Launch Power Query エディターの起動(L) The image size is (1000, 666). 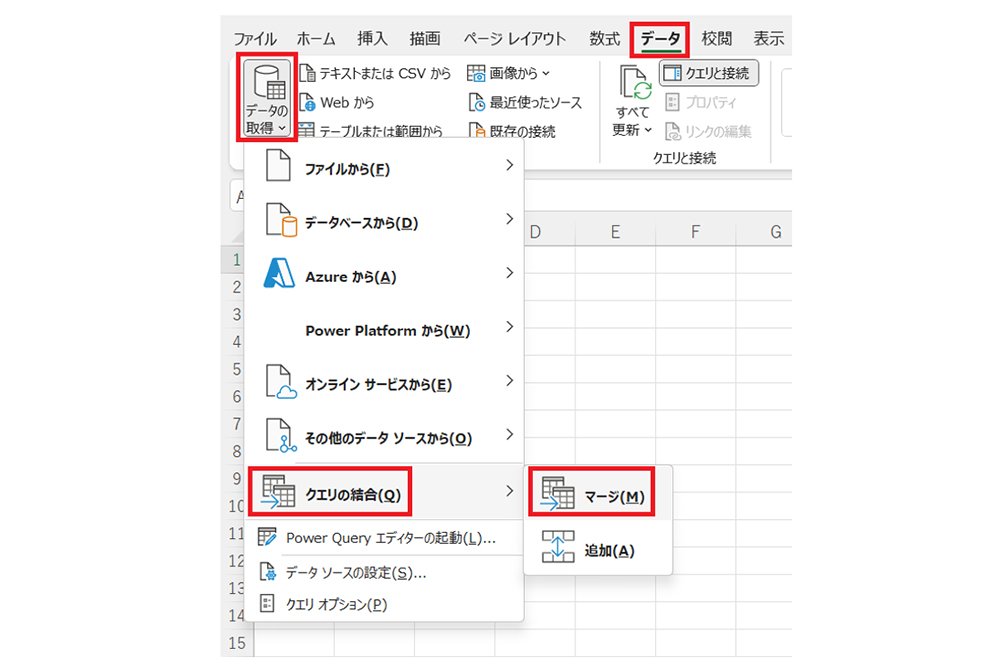tap(384, 538)
